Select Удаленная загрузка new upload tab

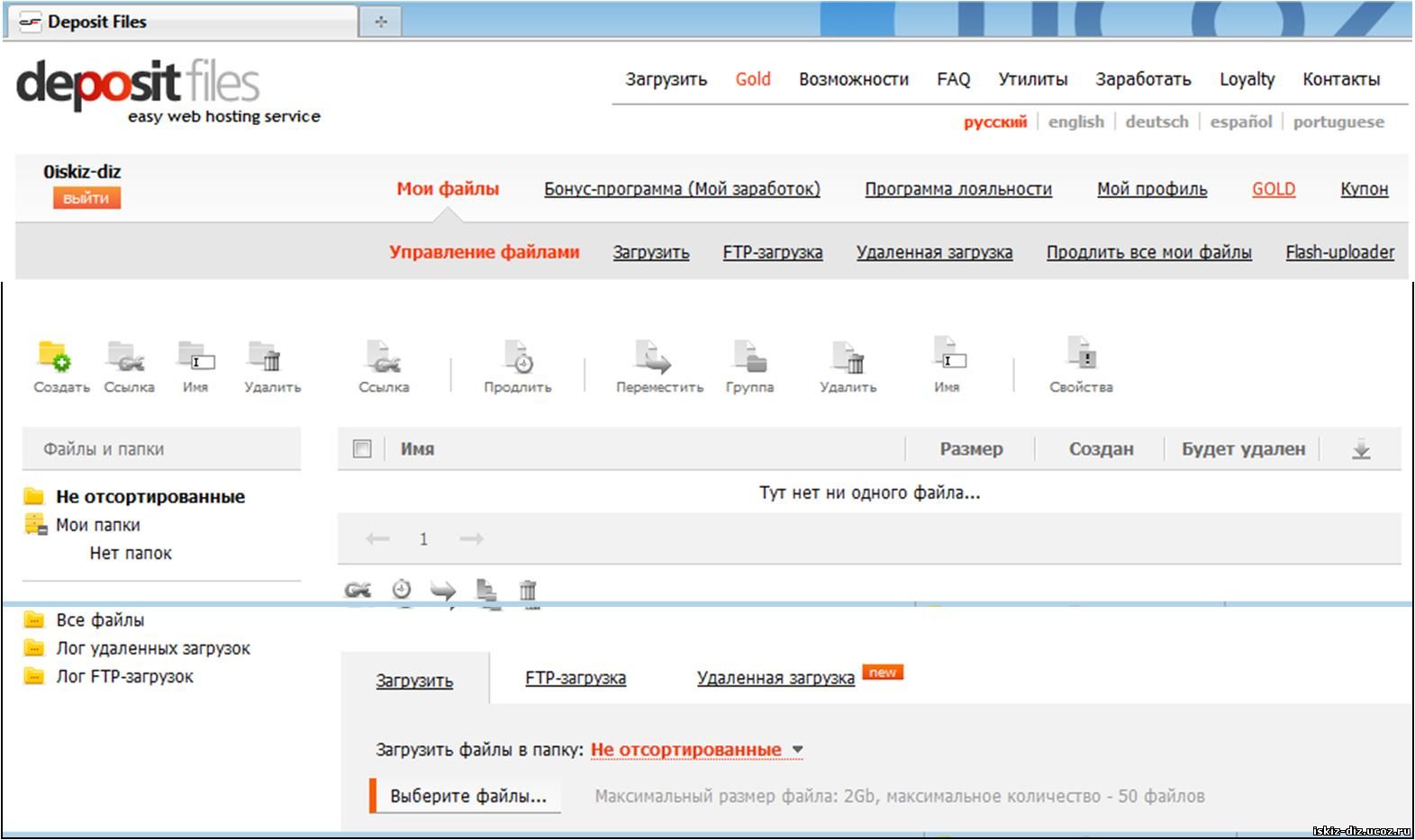click(x=776, y=678)
